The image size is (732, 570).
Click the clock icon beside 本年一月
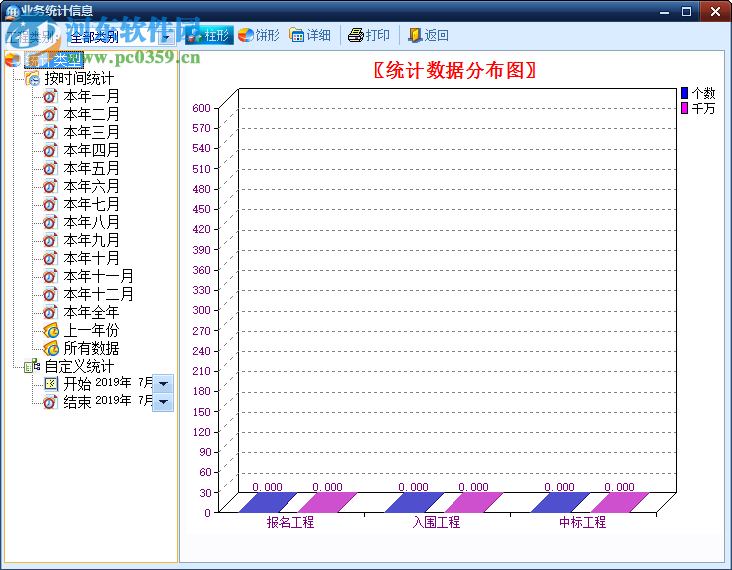tap(50, 96)
